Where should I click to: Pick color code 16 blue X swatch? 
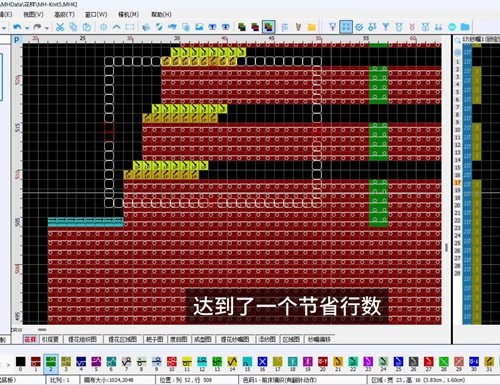coord(262,364)
